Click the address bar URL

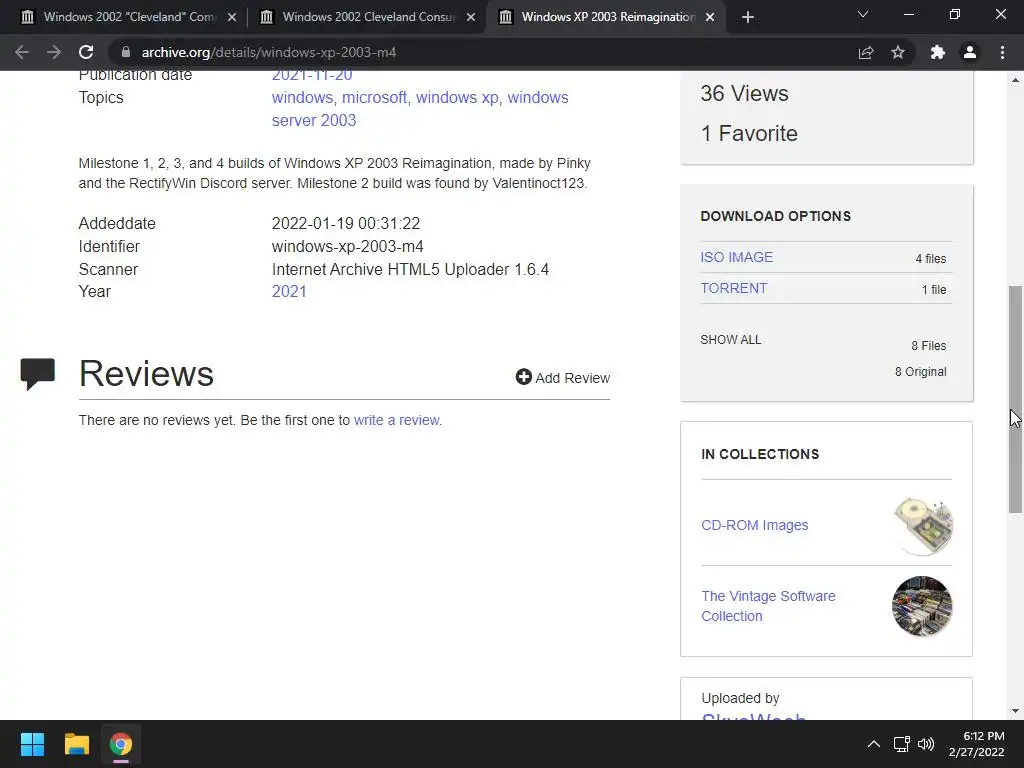click(x=269, y=52)
